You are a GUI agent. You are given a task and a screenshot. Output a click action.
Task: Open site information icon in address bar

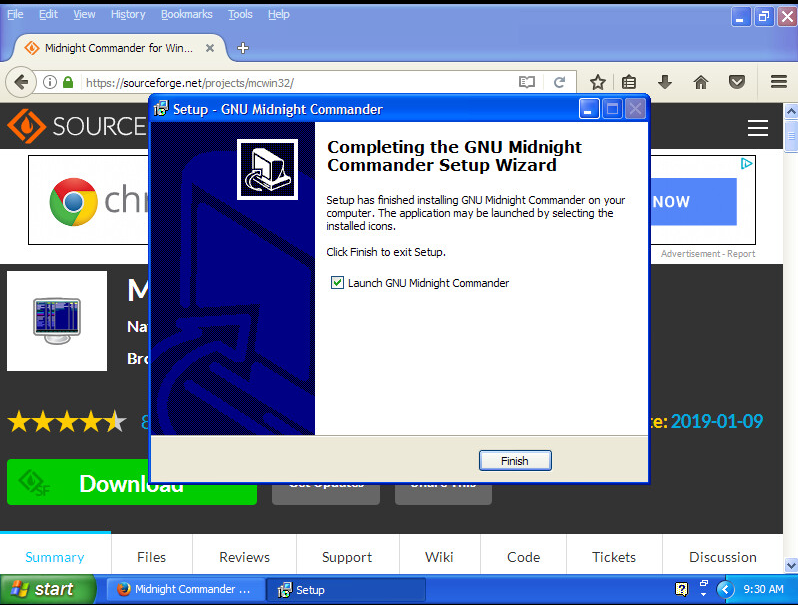[x=49, y=82]
